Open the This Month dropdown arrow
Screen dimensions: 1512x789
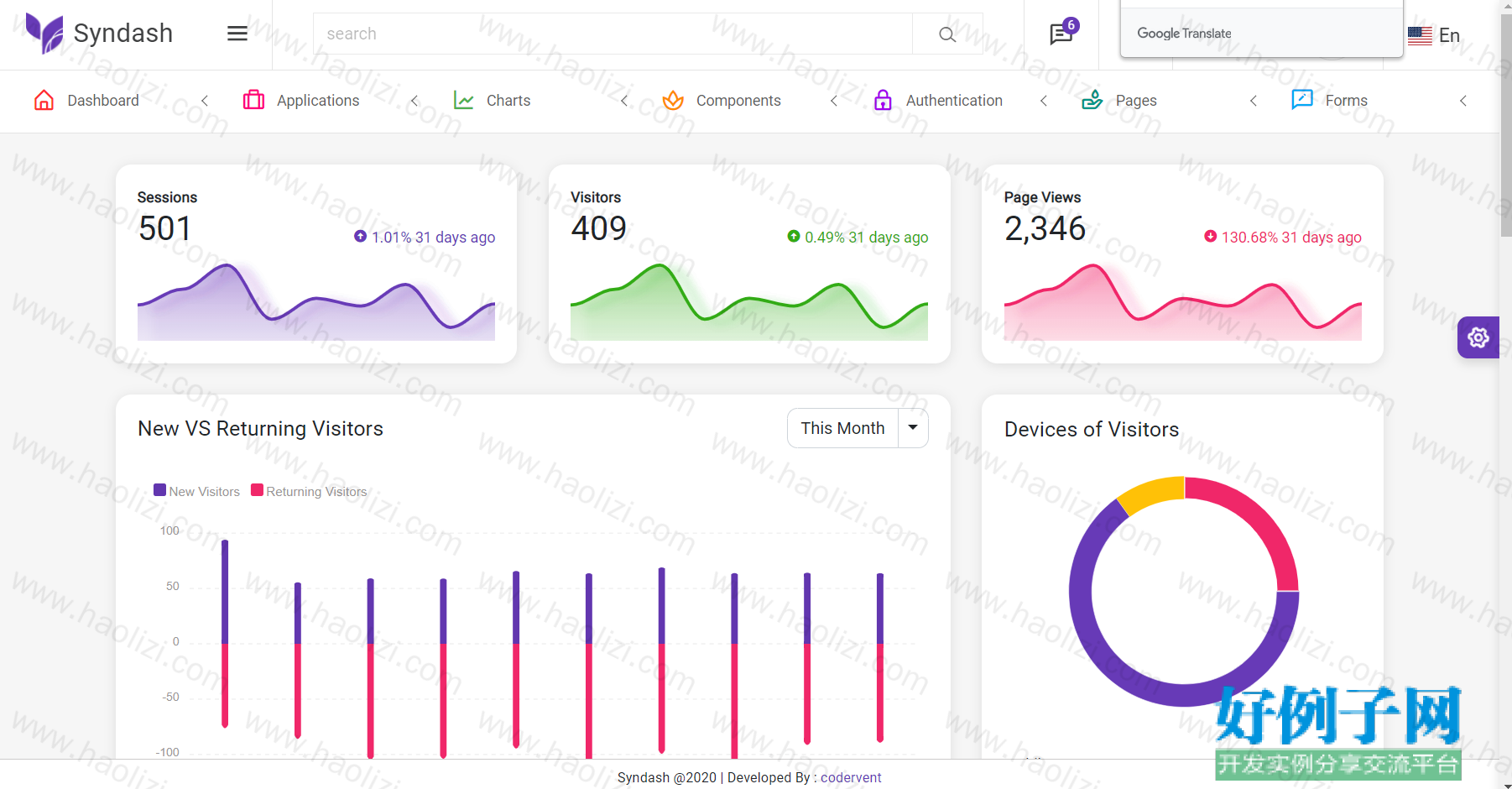(913, 428)
